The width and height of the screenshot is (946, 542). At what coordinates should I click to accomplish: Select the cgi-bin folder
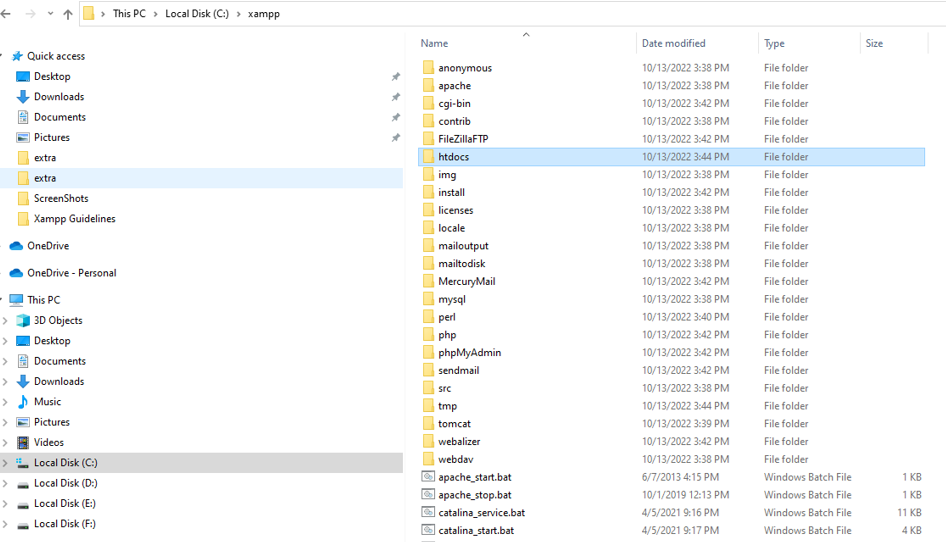[454, 104]
